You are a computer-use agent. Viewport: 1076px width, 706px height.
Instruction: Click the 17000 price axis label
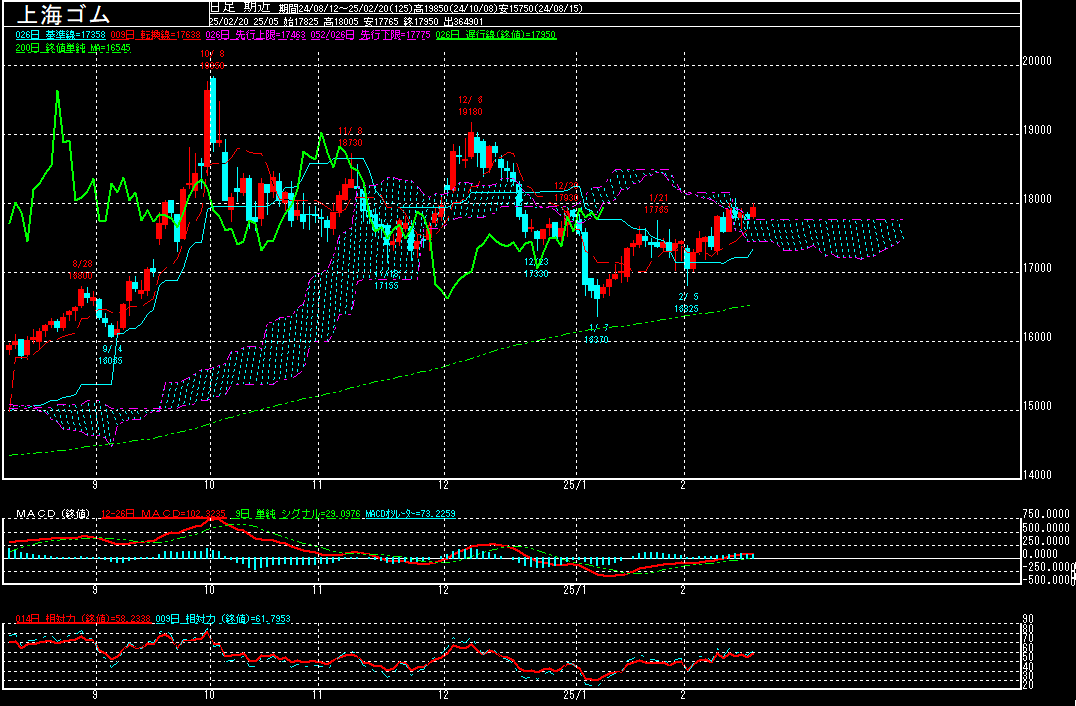coord(1037,268)
